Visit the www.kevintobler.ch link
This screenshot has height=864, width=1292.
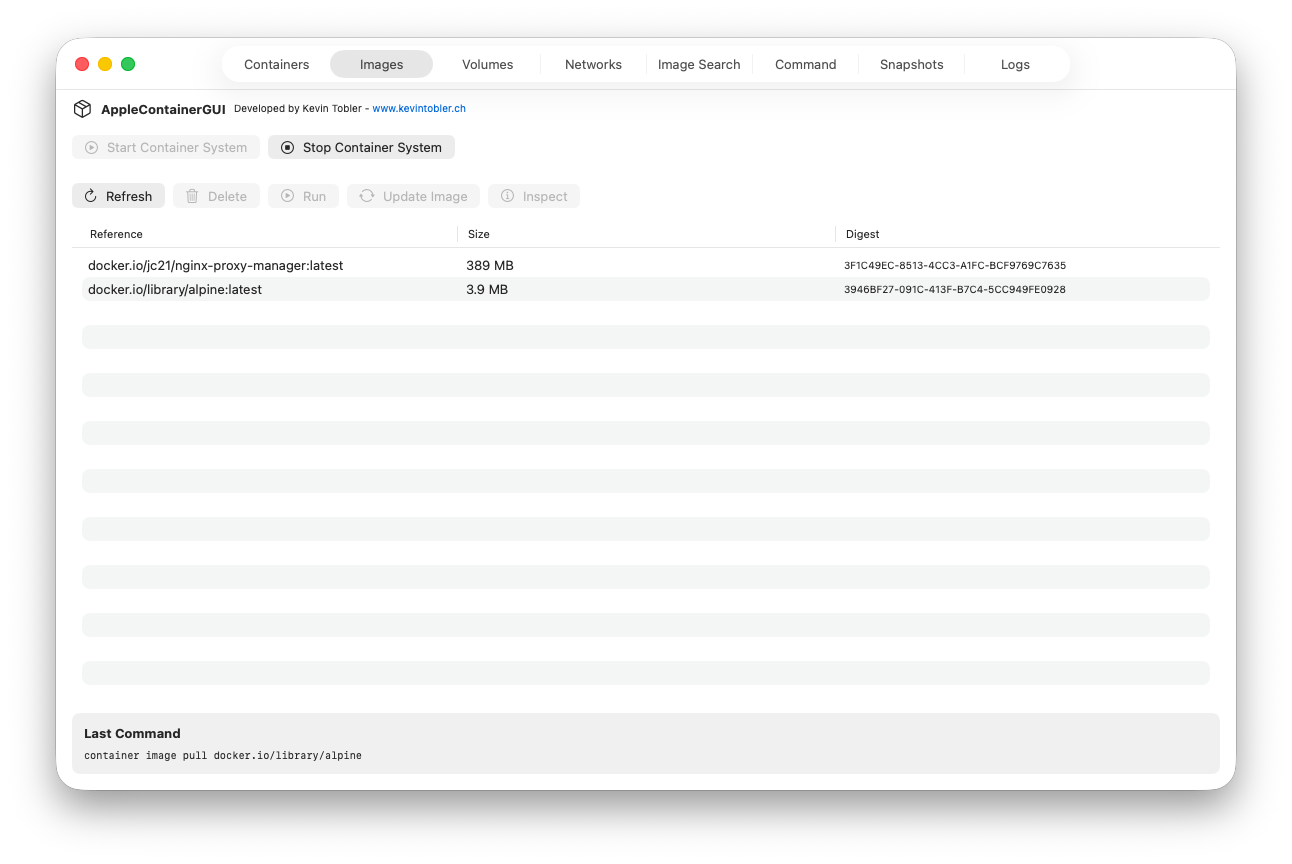(x=419, y=108)
